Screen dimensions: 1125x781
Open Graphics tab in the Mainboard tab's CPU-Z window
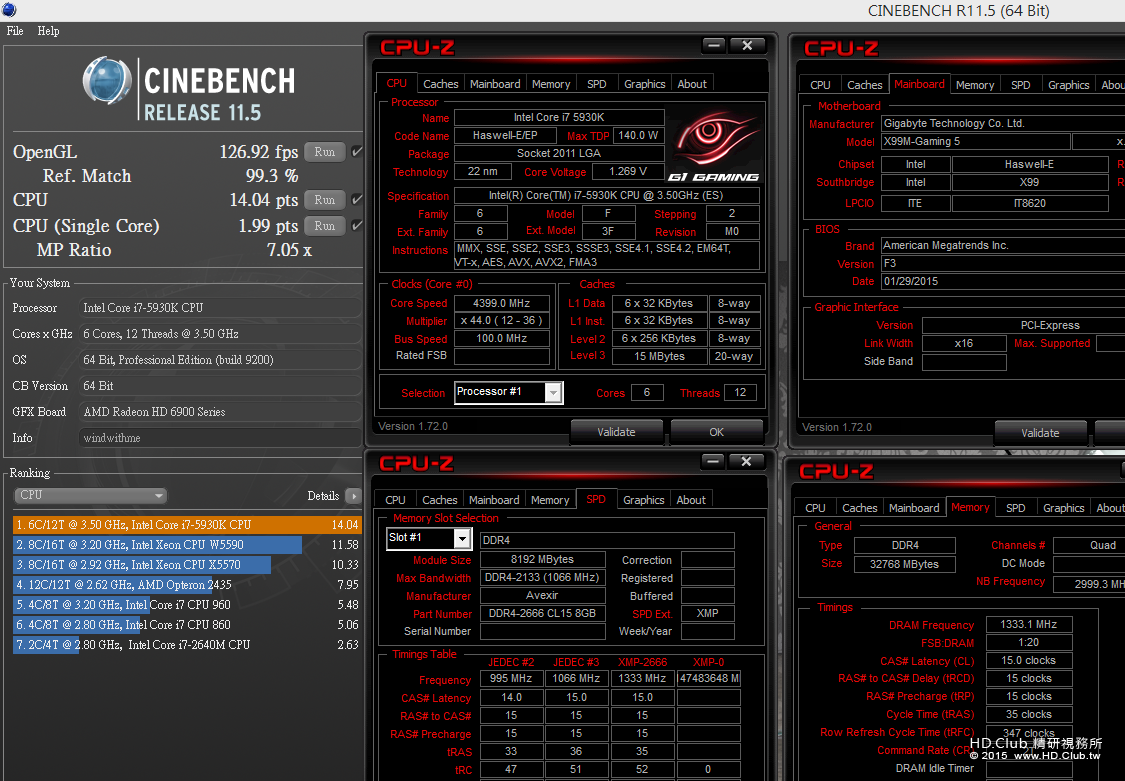[1068, 85]
